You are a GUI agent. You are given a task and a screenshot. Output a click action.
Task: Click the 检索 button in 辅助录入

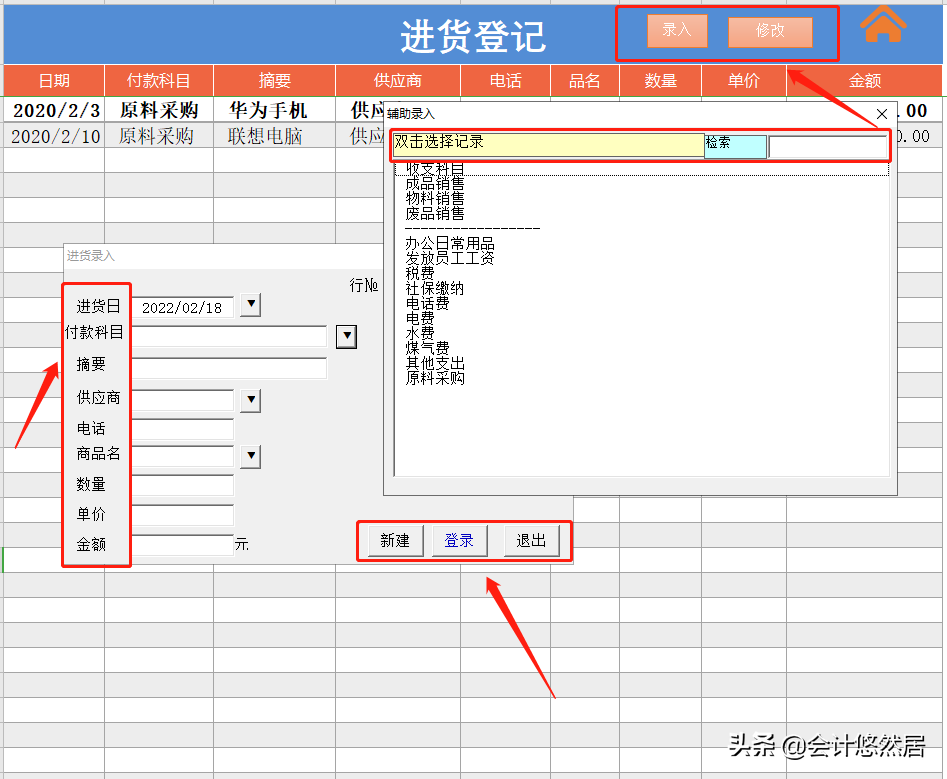tap(736, 146)
